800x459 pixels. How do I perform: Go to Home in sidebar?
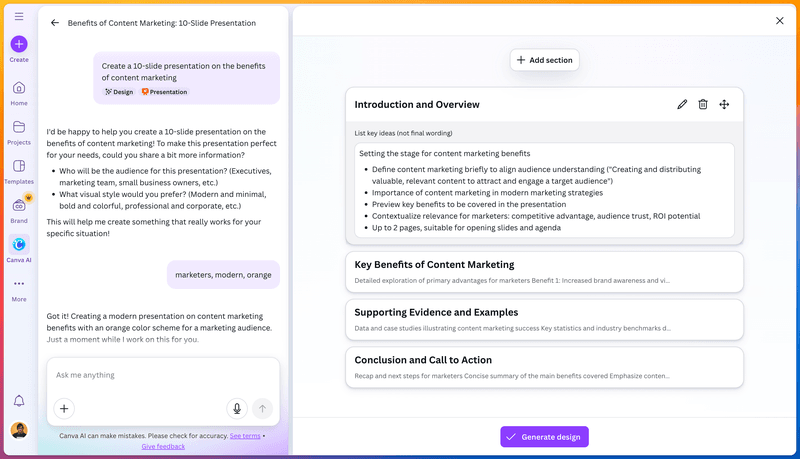(x=19, y=93)
